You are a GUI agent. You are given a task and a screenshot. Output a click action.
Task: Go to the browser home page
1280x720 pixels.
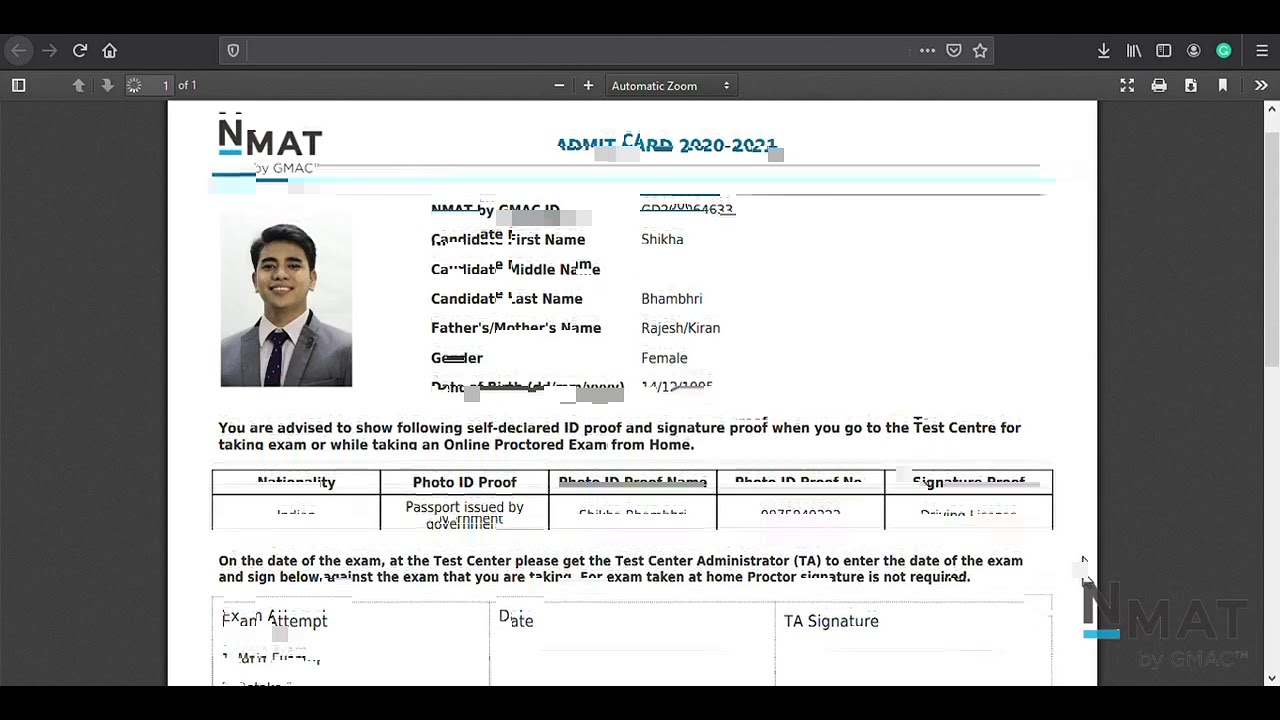tap(110, 50)
